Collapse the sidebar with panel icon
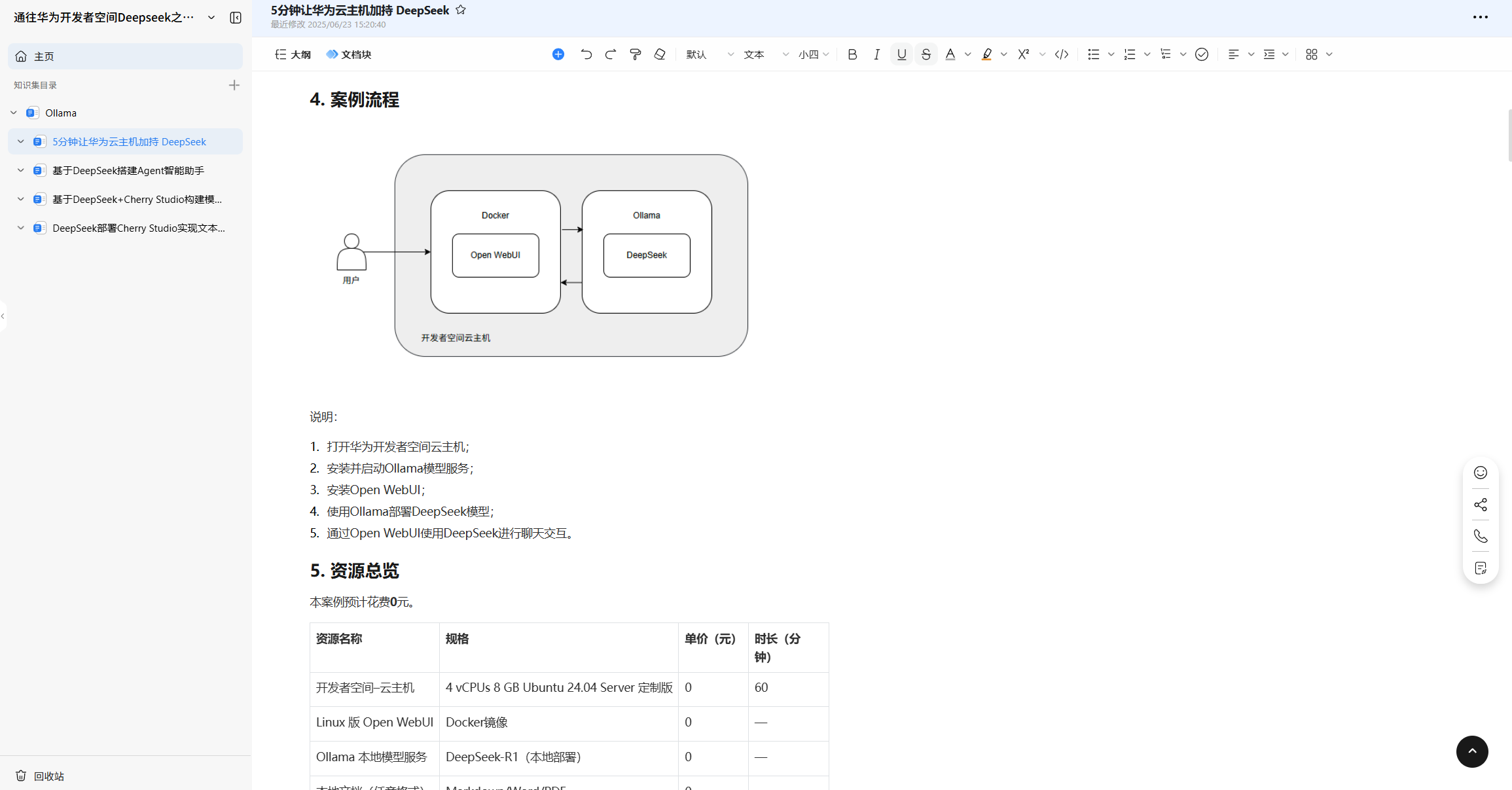The width and height of the screenshot is (1512, 790). [x=236, y=18]
